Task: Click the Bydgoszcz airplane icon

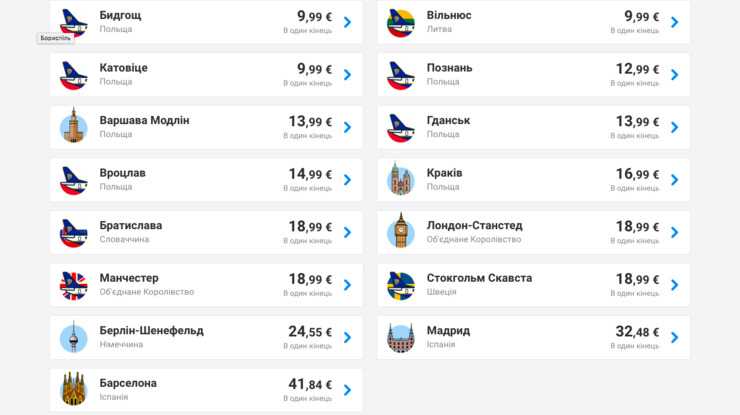Action: (74, 22)
